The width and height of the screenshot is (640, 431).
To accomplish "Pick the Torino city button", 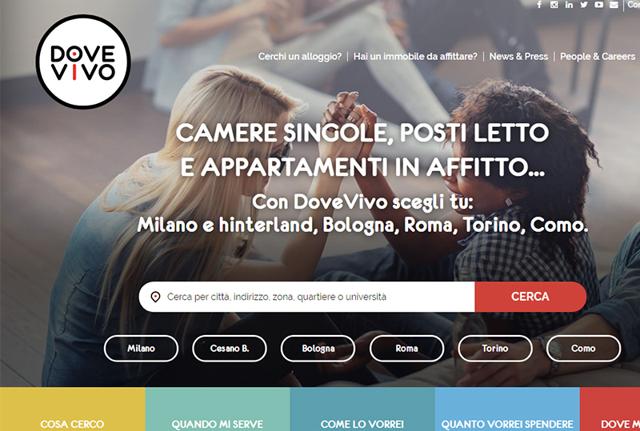I will pos(495,349).
